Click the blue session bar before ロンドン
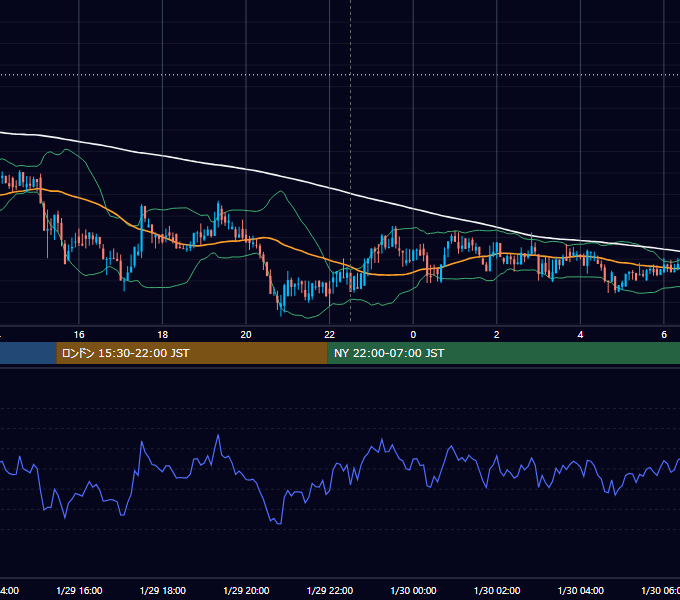The width and height of the screenshot is (680, 600). click(28, 353)
